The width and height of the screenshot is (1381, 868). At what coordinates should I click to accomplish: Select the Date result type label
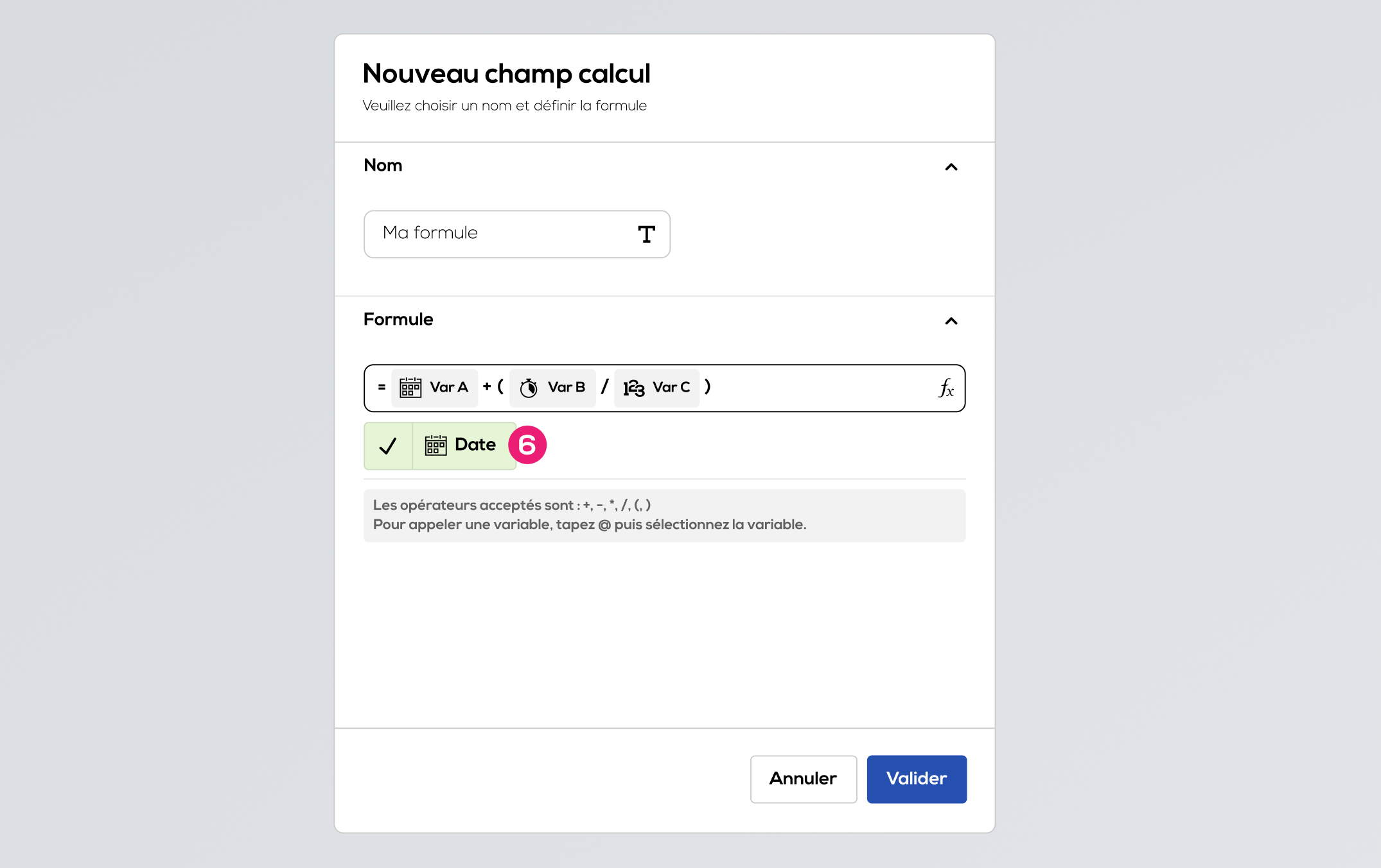coord(475,444)
